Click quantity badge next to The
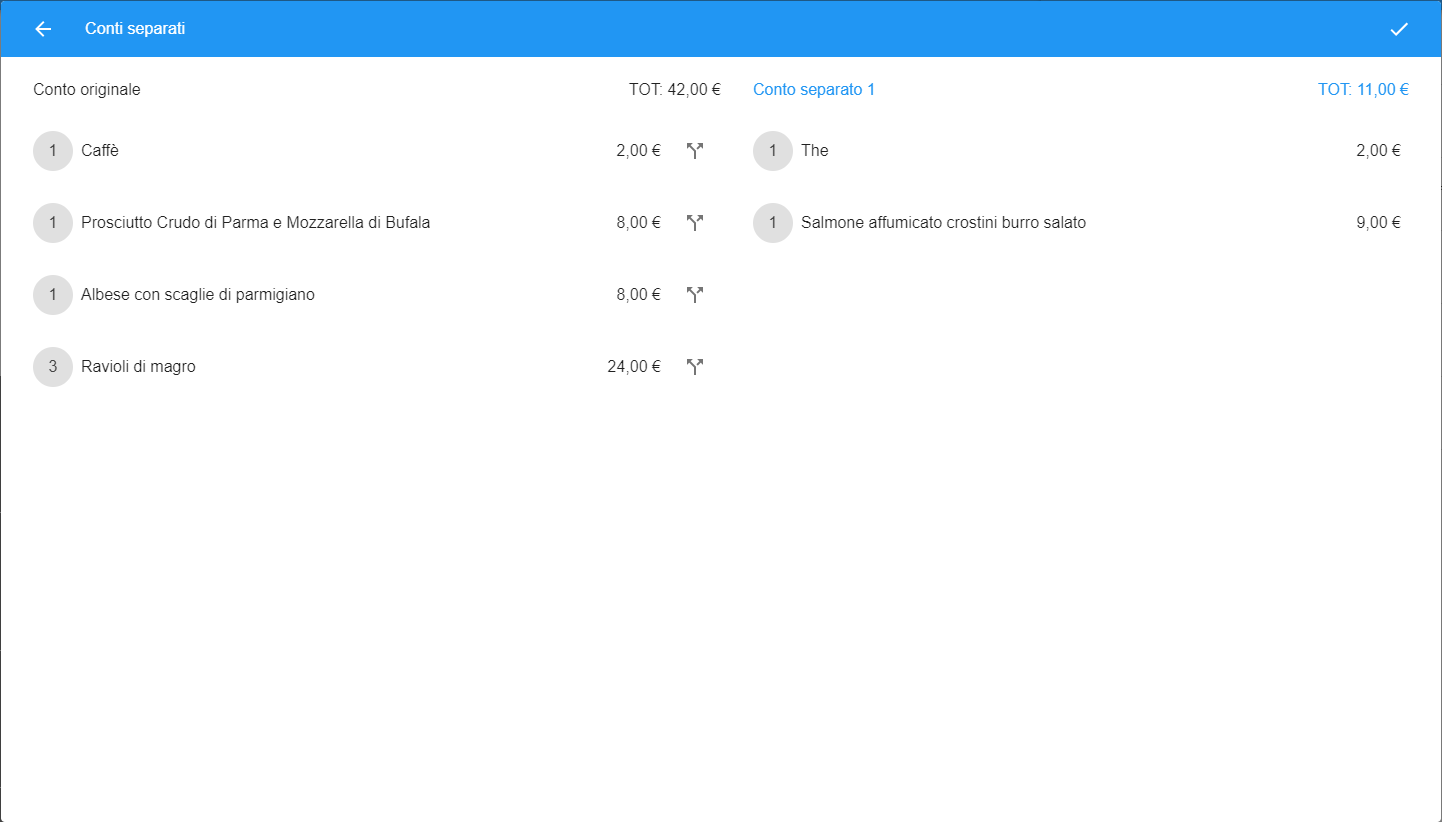This screenshot has height=822, width=1442. click(773, 151)
